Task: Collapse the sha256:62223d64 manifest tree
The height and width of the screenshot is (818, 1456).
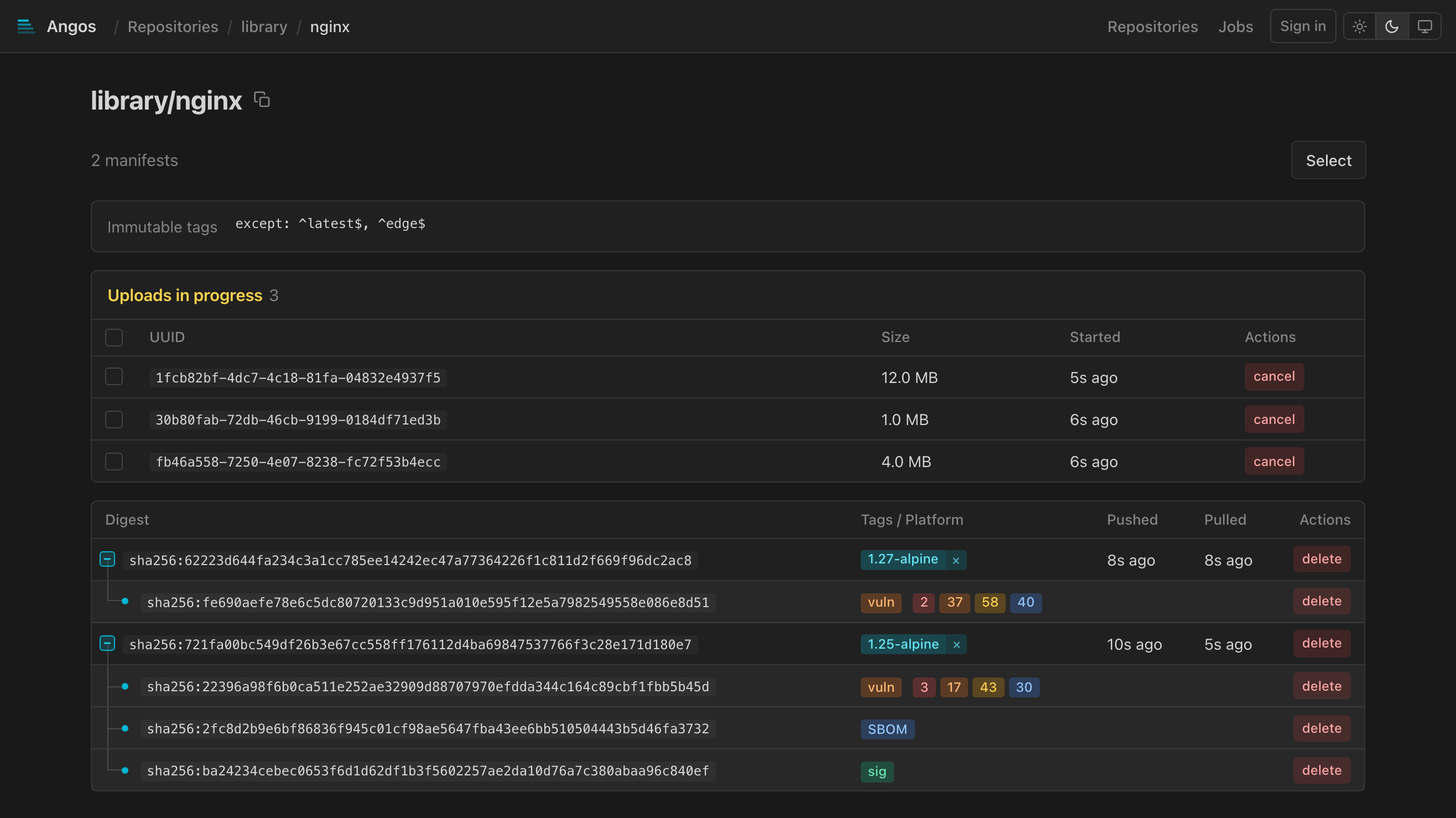Action: tap(107, 560)
